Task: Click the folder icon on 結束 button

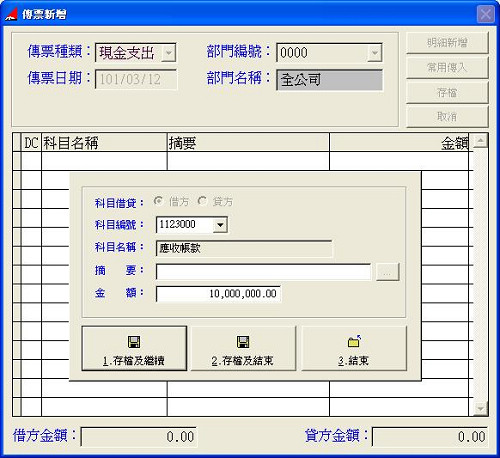Action: pyautogui.click(x=354, y=341)
